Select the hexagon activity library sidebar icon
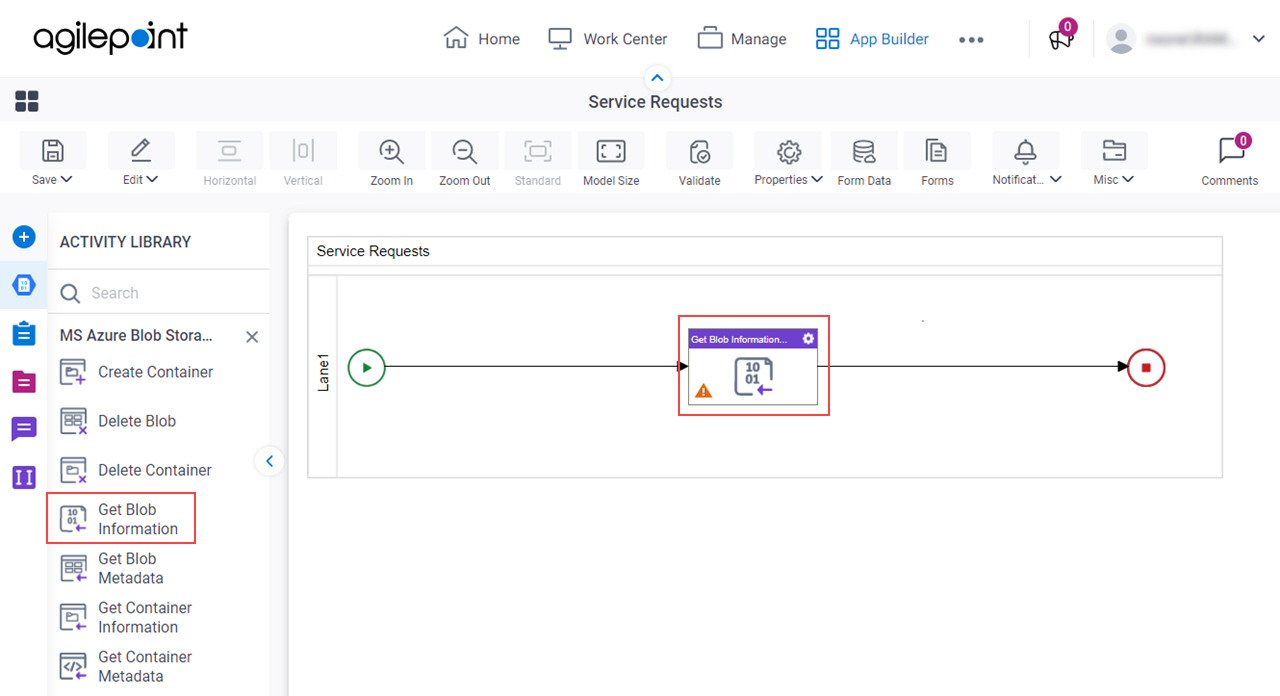This screenshot has height=696, width=1280. click(x=24, y=286)
